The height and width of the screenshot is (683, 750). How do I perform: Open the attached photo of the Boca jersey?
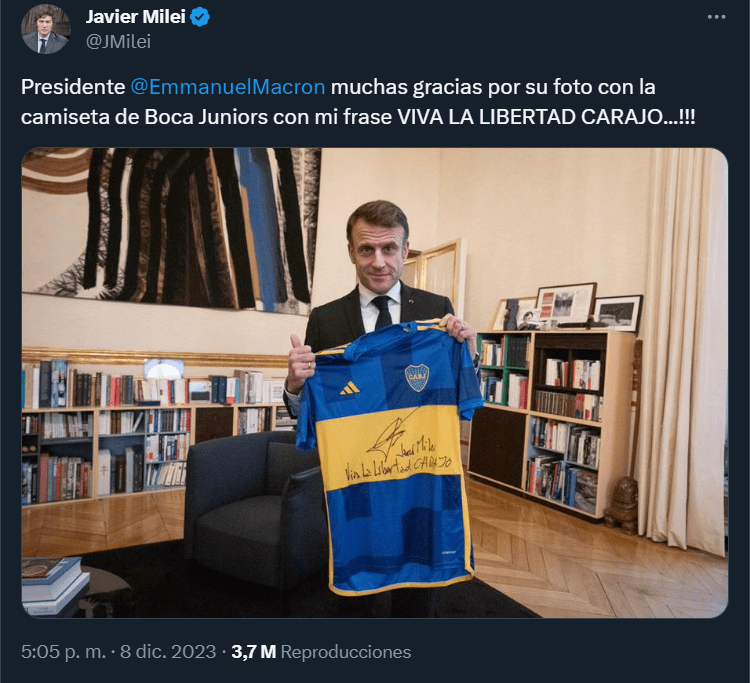tap(375, 383)
